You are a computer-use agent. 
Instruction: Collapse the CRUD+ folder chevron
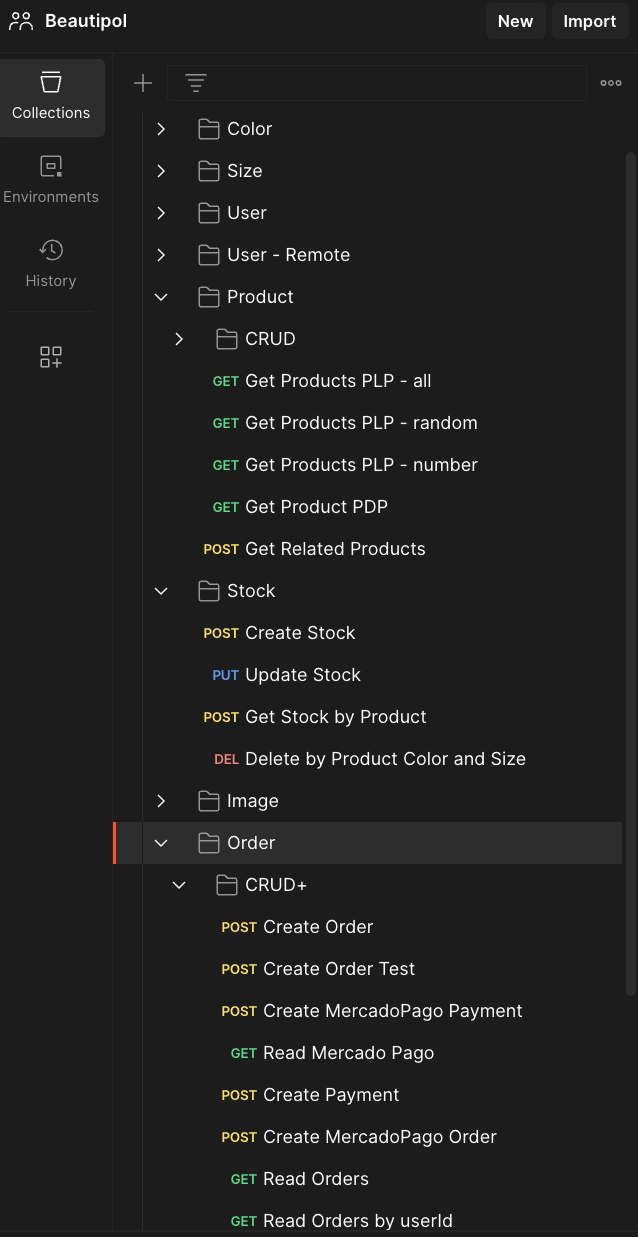point(179,885)
